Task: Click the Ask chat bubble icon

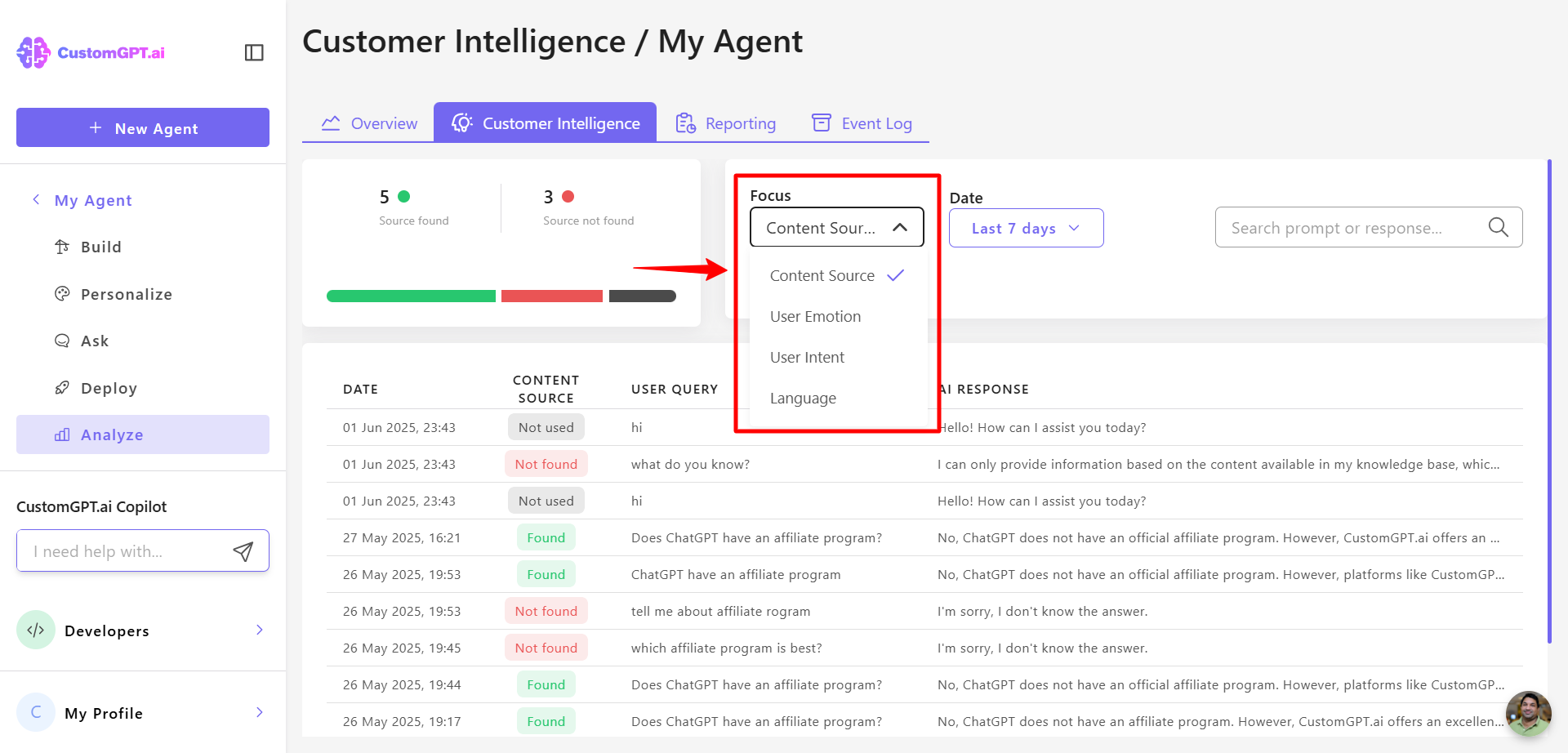Action: point(62,341)
